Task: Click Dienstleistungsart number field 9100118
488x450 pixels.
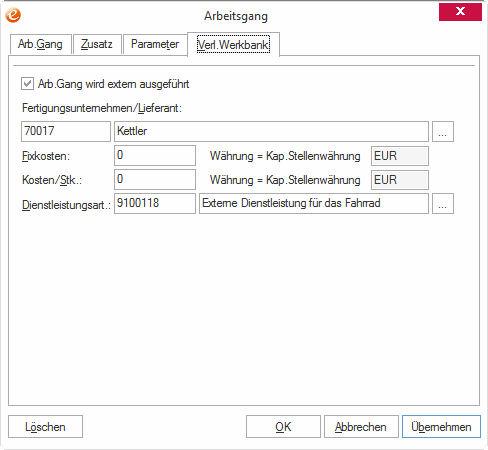Action: coord(155,203)
